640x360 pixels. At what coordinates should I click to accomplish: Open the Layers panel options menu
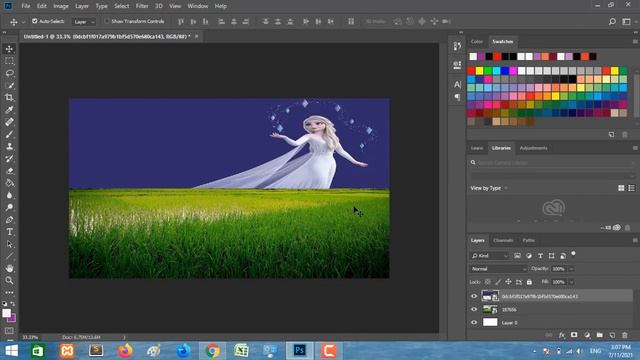pos(635,240)
